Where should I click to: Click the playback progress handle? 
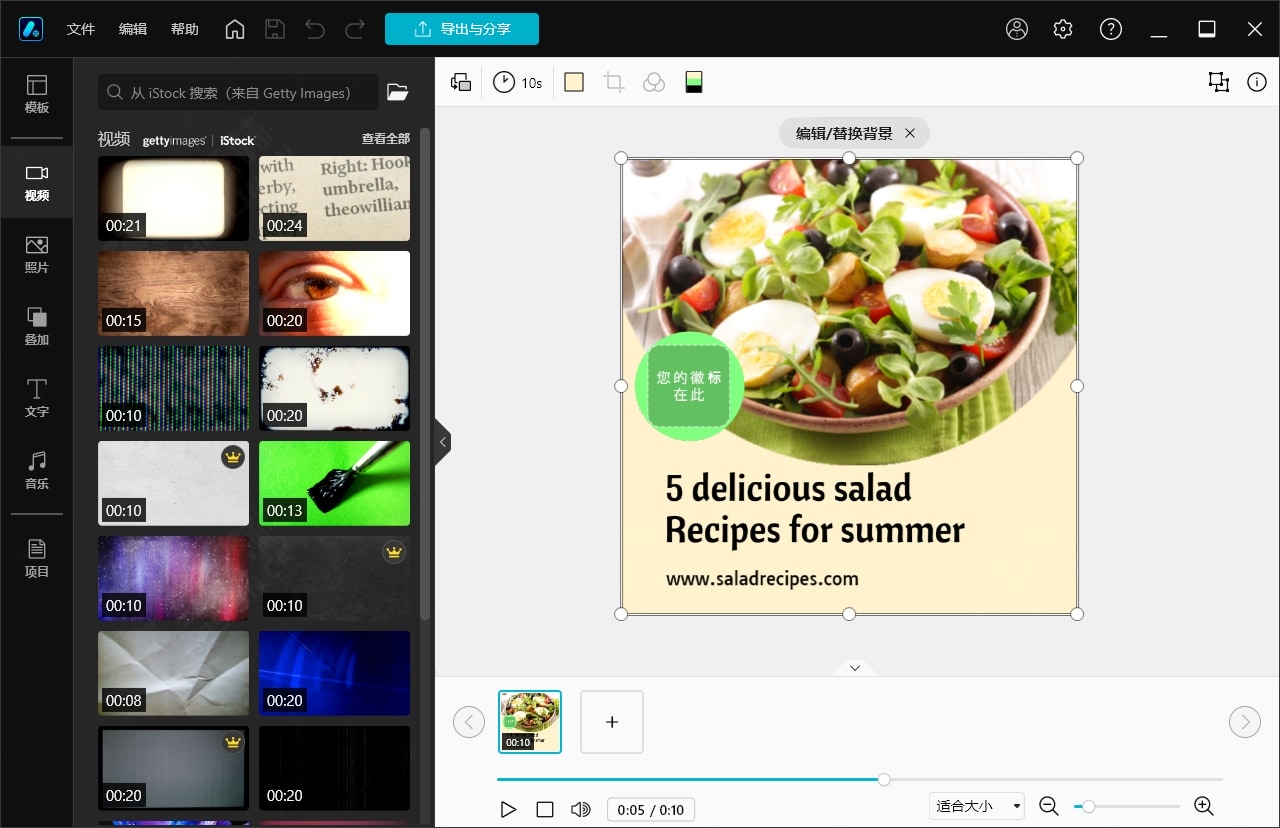(x=884, y=779)
